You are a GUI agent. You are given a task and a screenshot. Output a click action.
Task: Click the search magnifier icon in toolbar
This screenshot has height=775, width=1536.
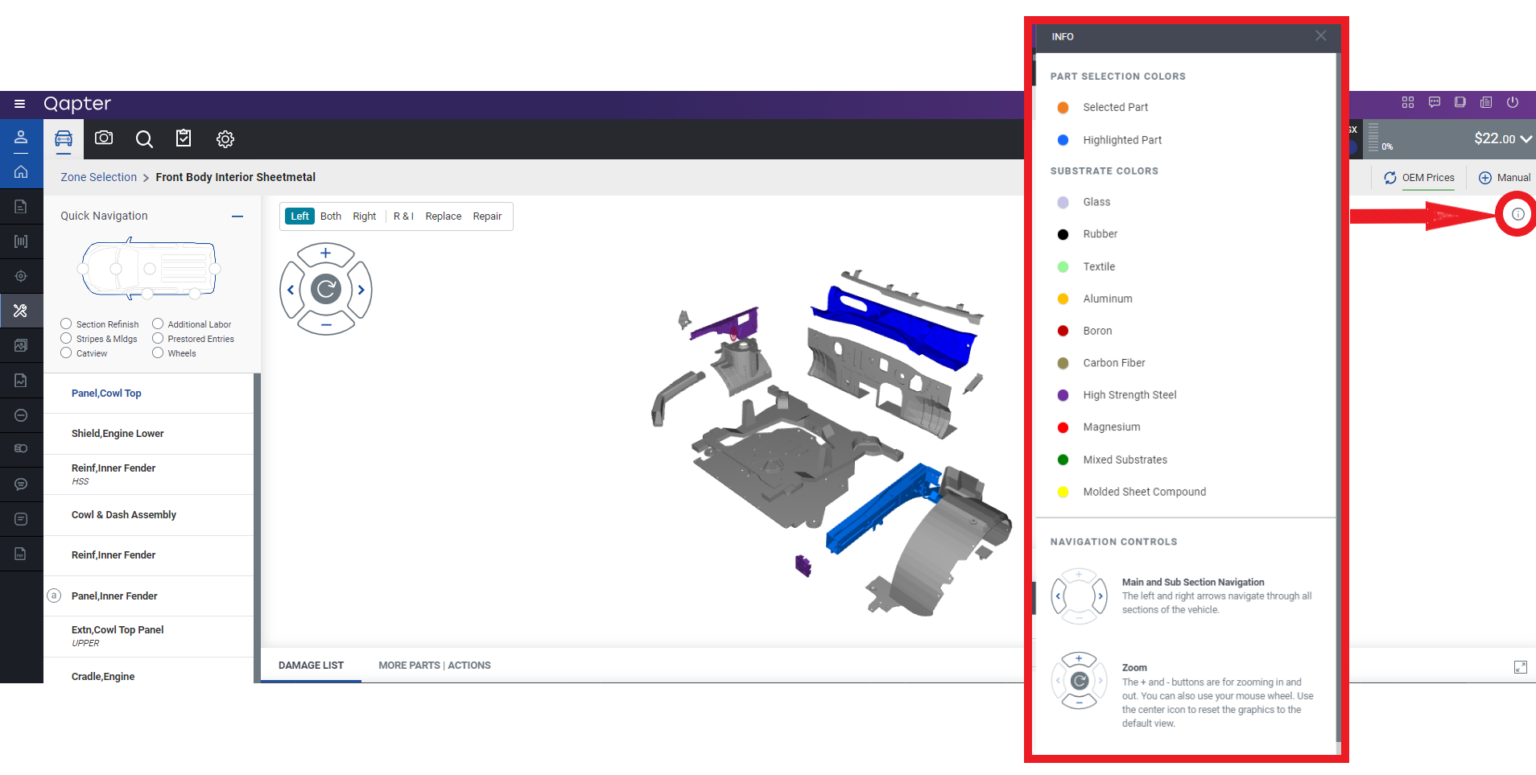click(144, 139)
